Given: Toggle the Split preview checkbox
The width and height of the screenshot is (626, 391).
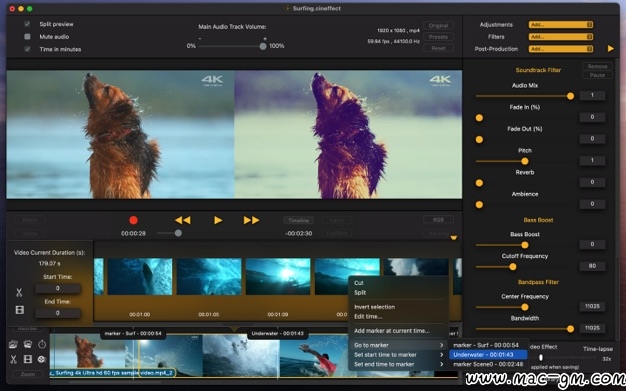Looking at the screenshot, I should point(27,24).
